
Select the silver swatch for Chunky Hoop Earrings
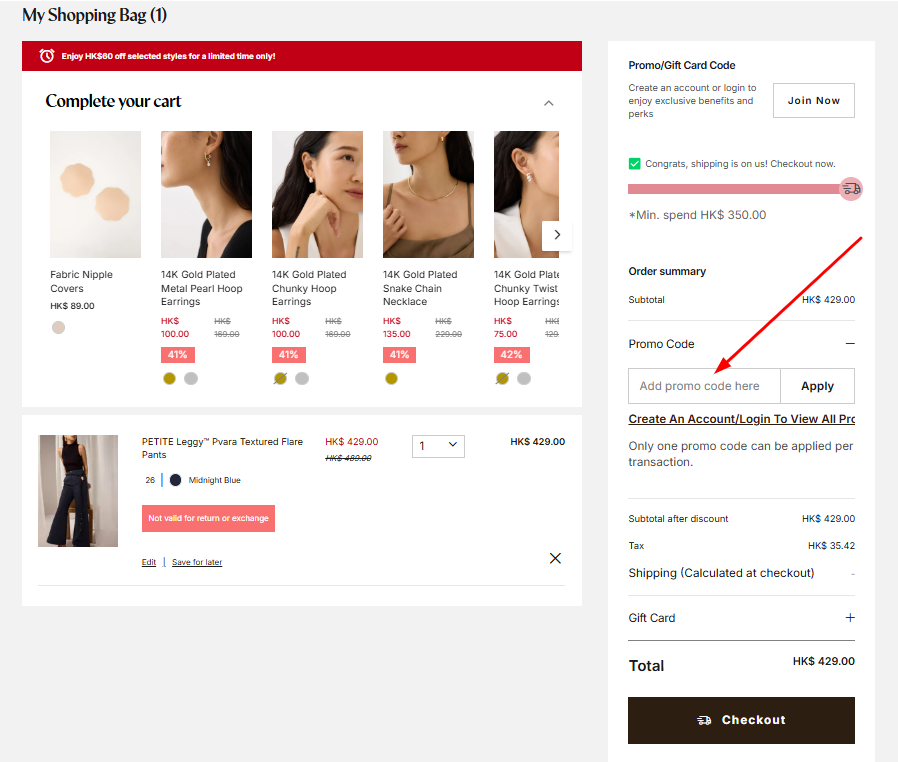coord(301,378)
